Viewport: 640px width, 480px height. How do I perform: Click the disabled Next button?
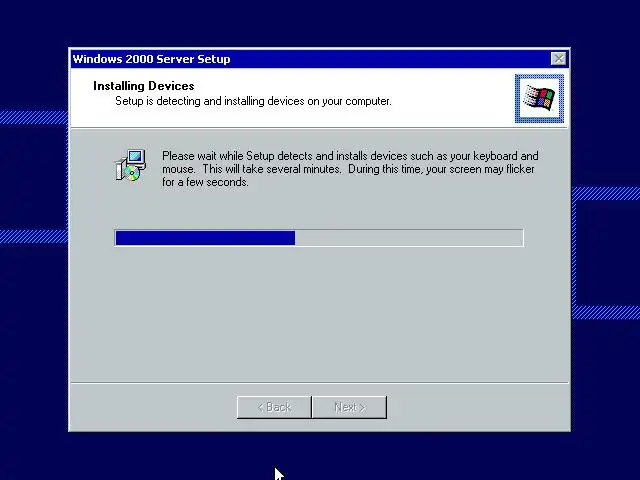pos(349,407)
